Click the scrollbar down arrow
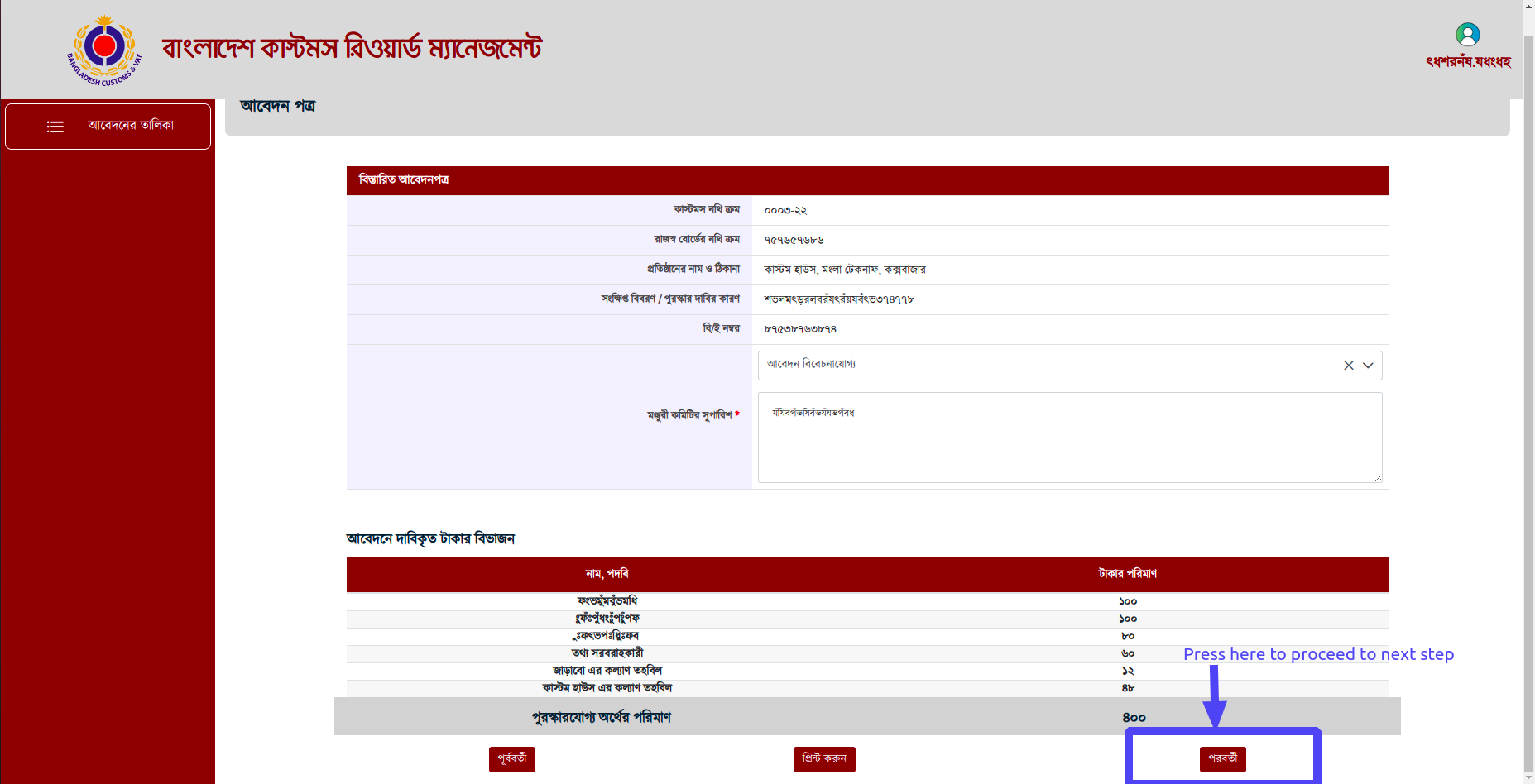Image resolution: width=1535 pixels, height=784 pixels. coord(1528,777)
